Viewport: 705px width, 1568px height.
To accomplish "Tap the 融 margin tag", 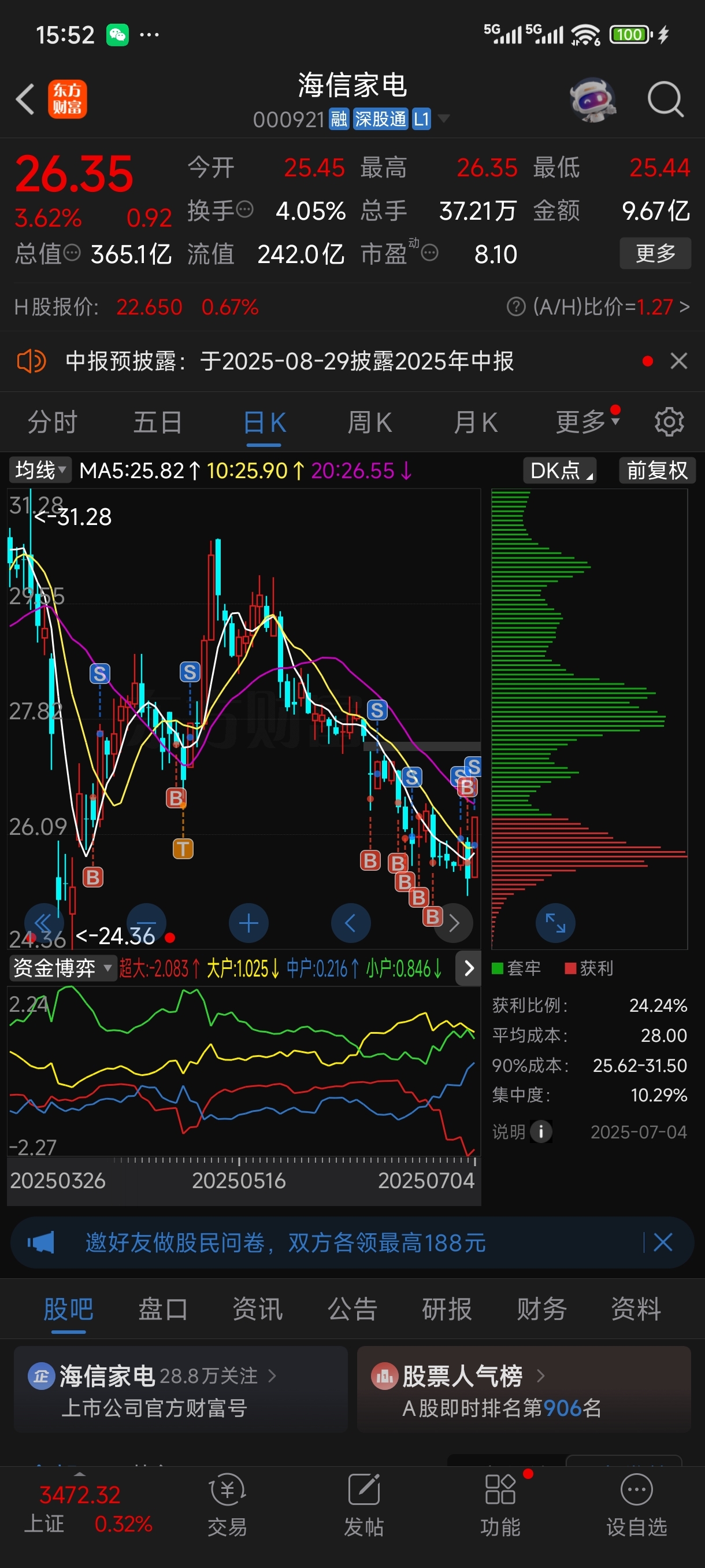I will 339,119.
